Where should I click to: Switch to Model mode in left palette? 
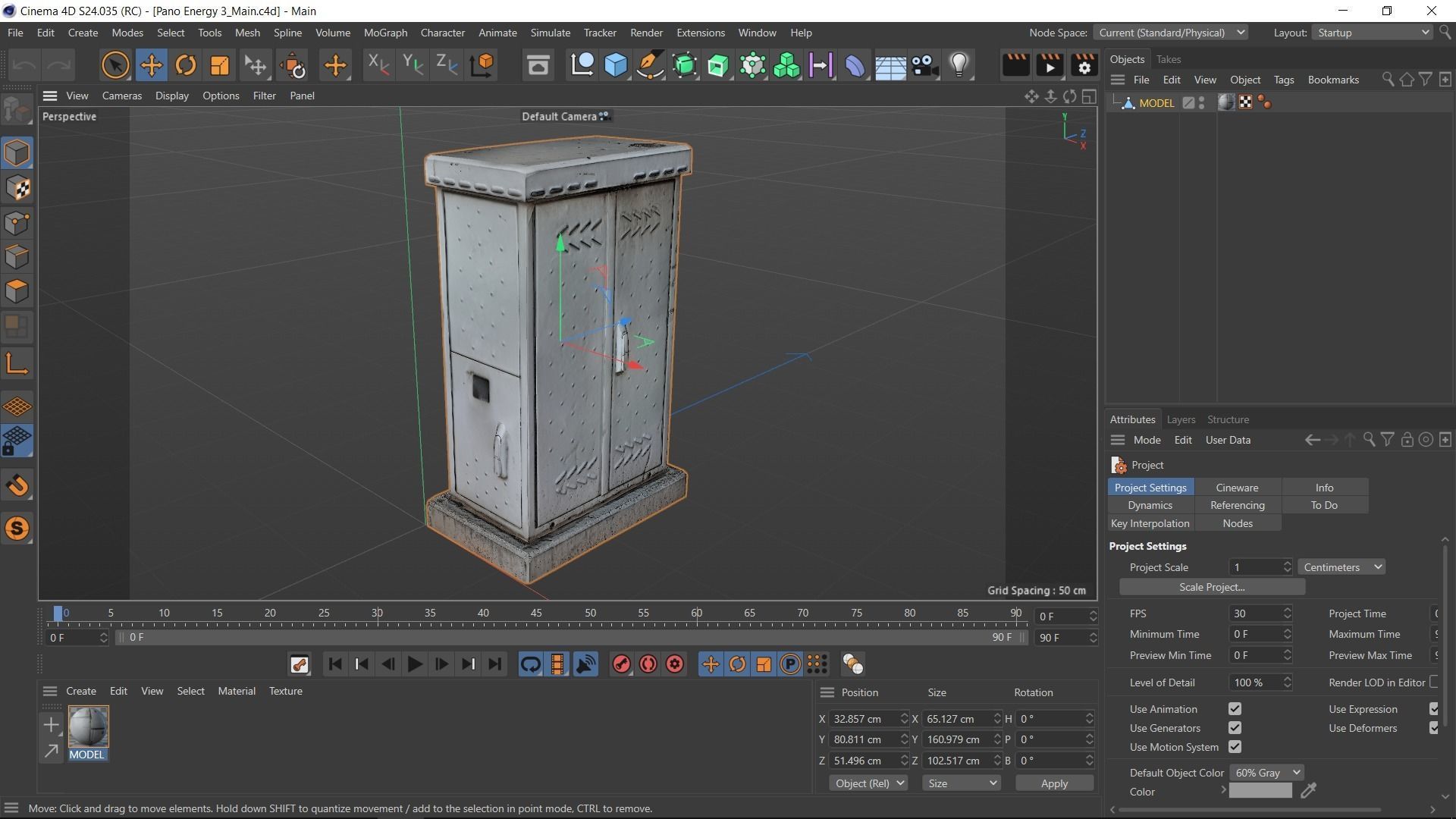17,153
